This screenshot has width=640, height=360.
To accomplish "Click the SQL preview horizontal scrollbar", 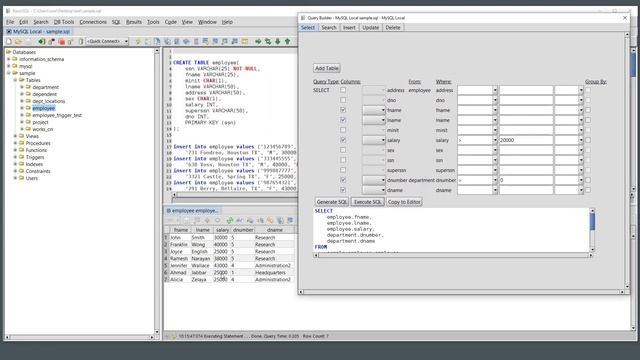I will pyautogui.click(x=453, y=255).
